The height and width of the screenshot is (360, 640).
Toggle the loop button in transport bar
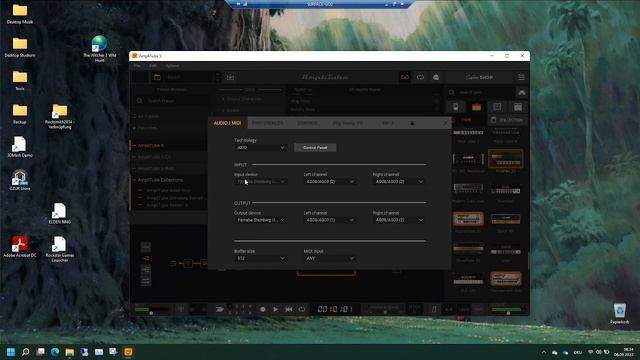(x=302, y=309)
